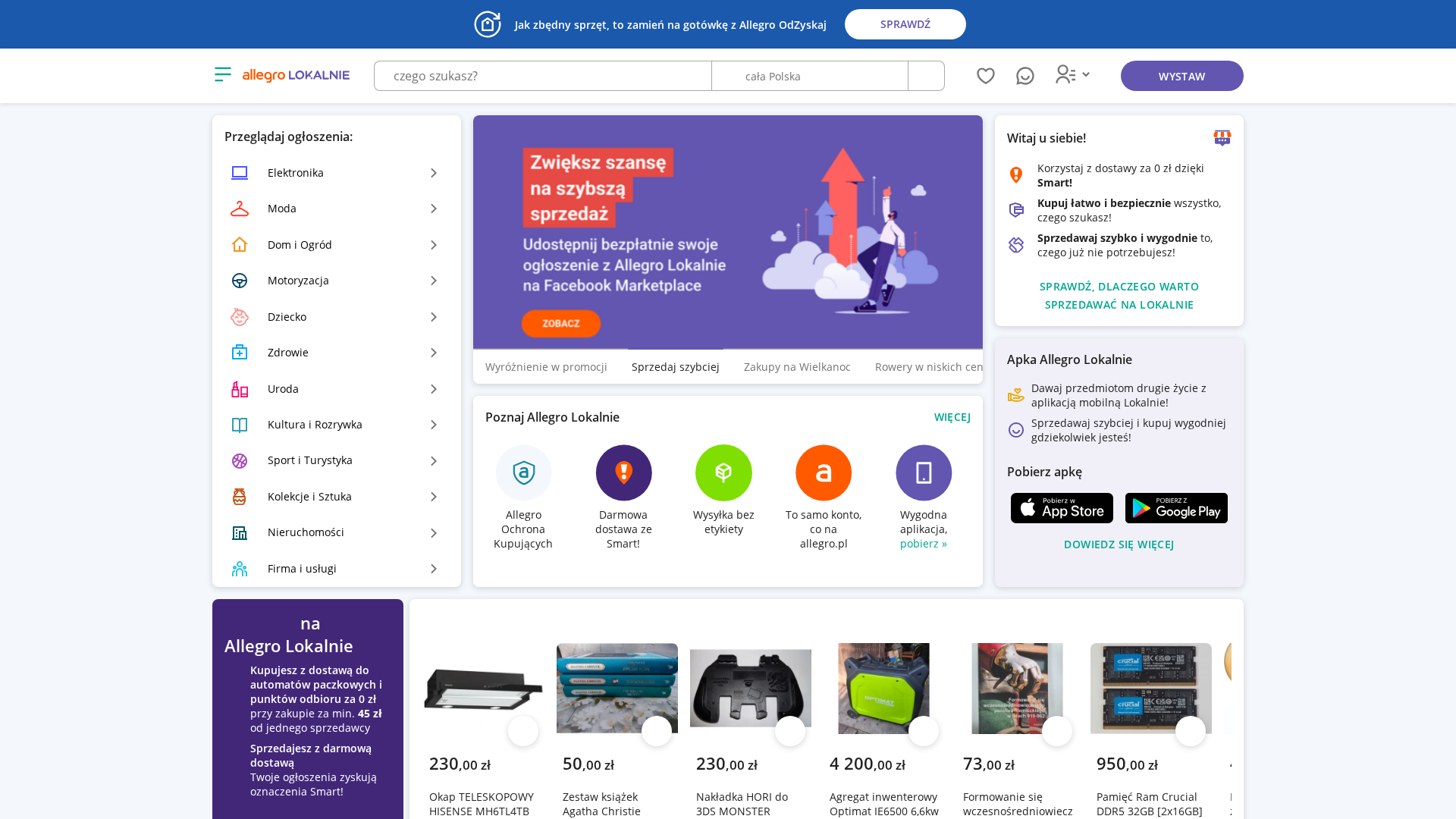The image size is (1456, 819).
Task: Toggle favorite on the Okap Hisense listing
Action: tap(523, 731)
